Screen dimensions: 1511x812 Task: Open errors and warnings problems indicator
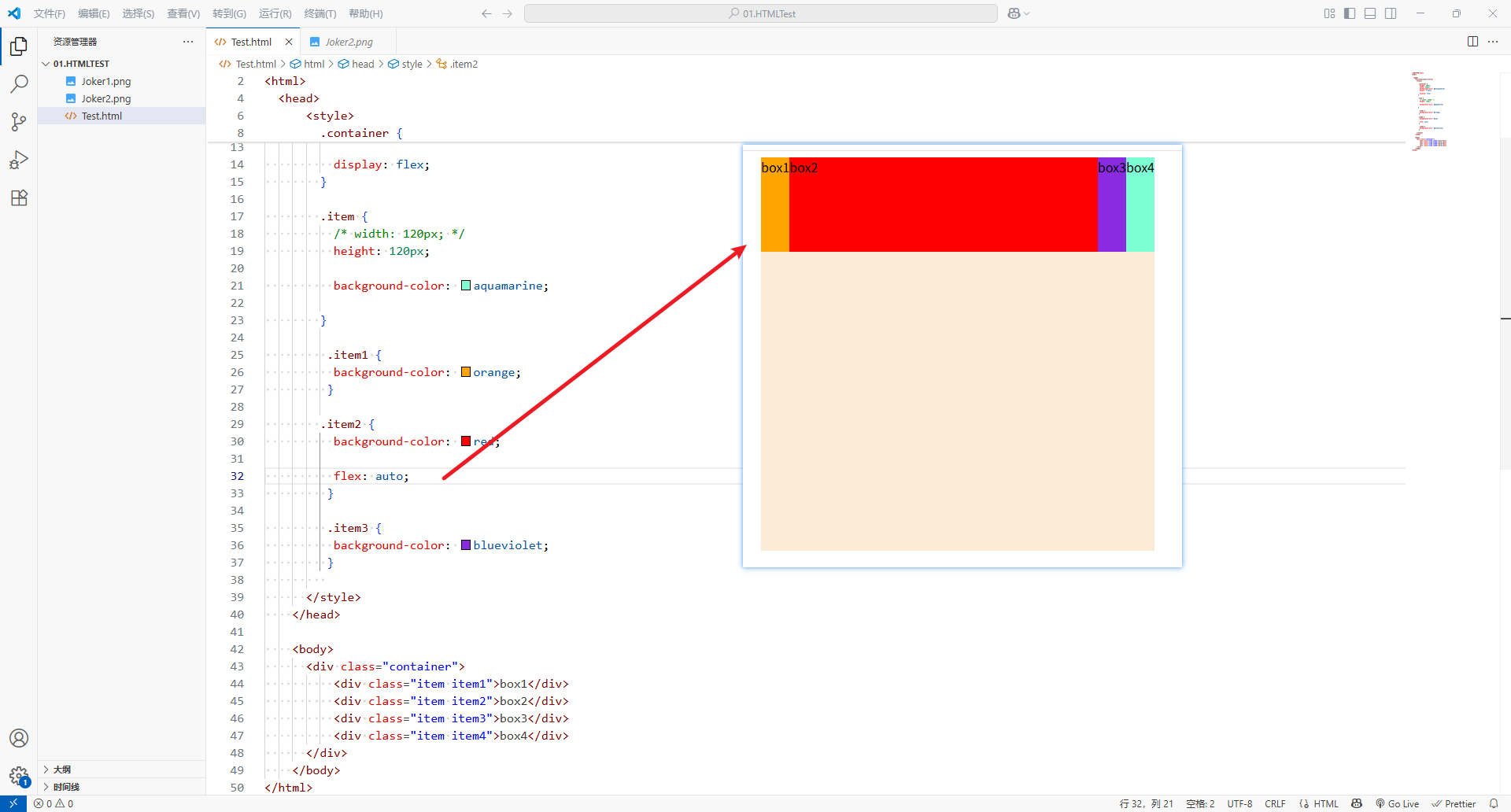click(54, 803)
